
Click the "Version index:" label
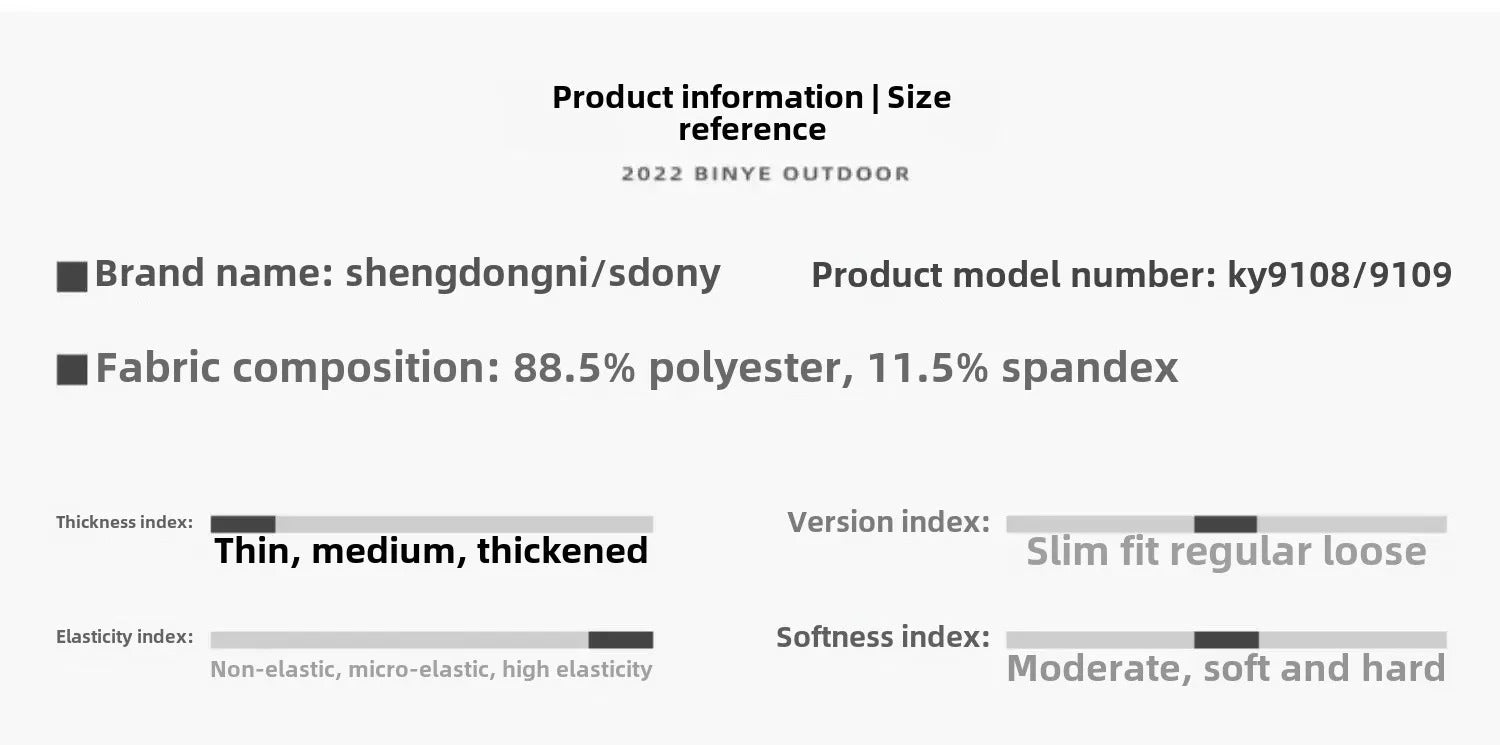(x=888, y=522)
